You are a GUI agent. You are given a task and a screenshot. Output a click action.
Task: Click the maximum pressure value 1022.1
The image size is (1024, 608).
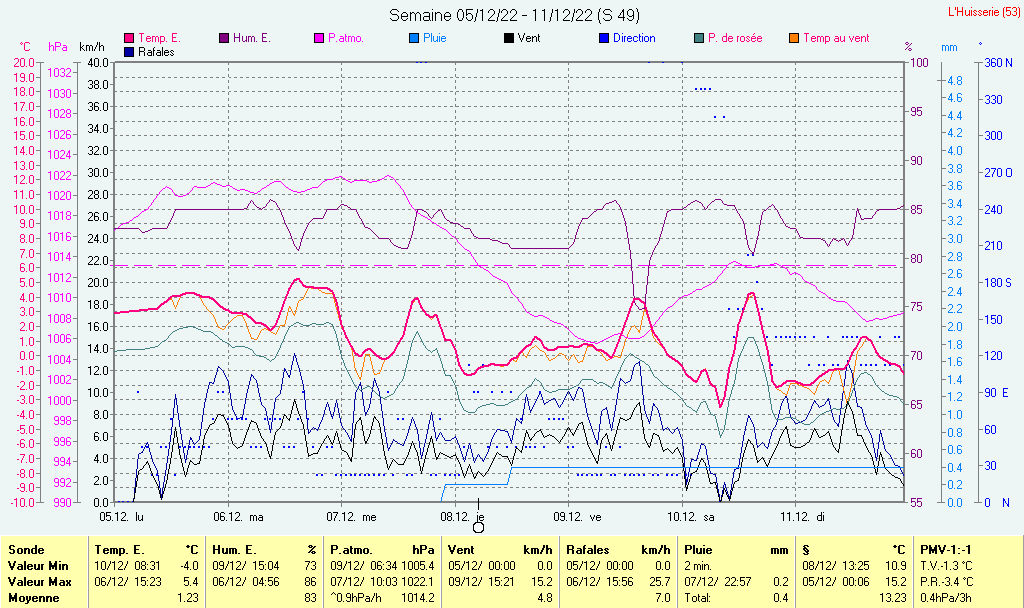(417, 582)
